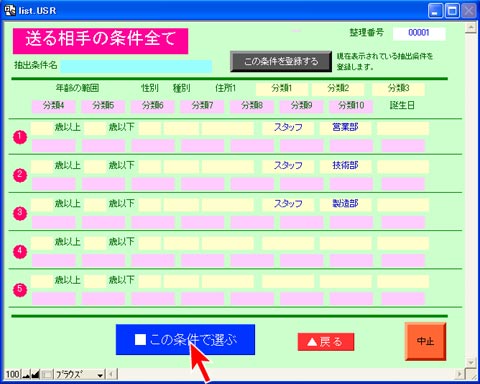Click the red ▲戻る button
The height and width of the screenshot is (384, 480).
pos(326,342)
